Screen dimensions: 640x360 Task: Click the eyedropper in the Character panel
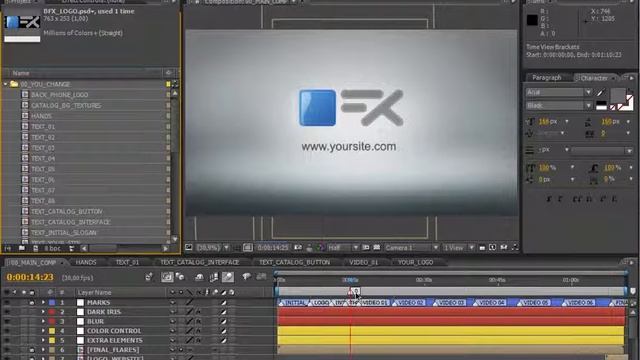(x=601, y=93)
